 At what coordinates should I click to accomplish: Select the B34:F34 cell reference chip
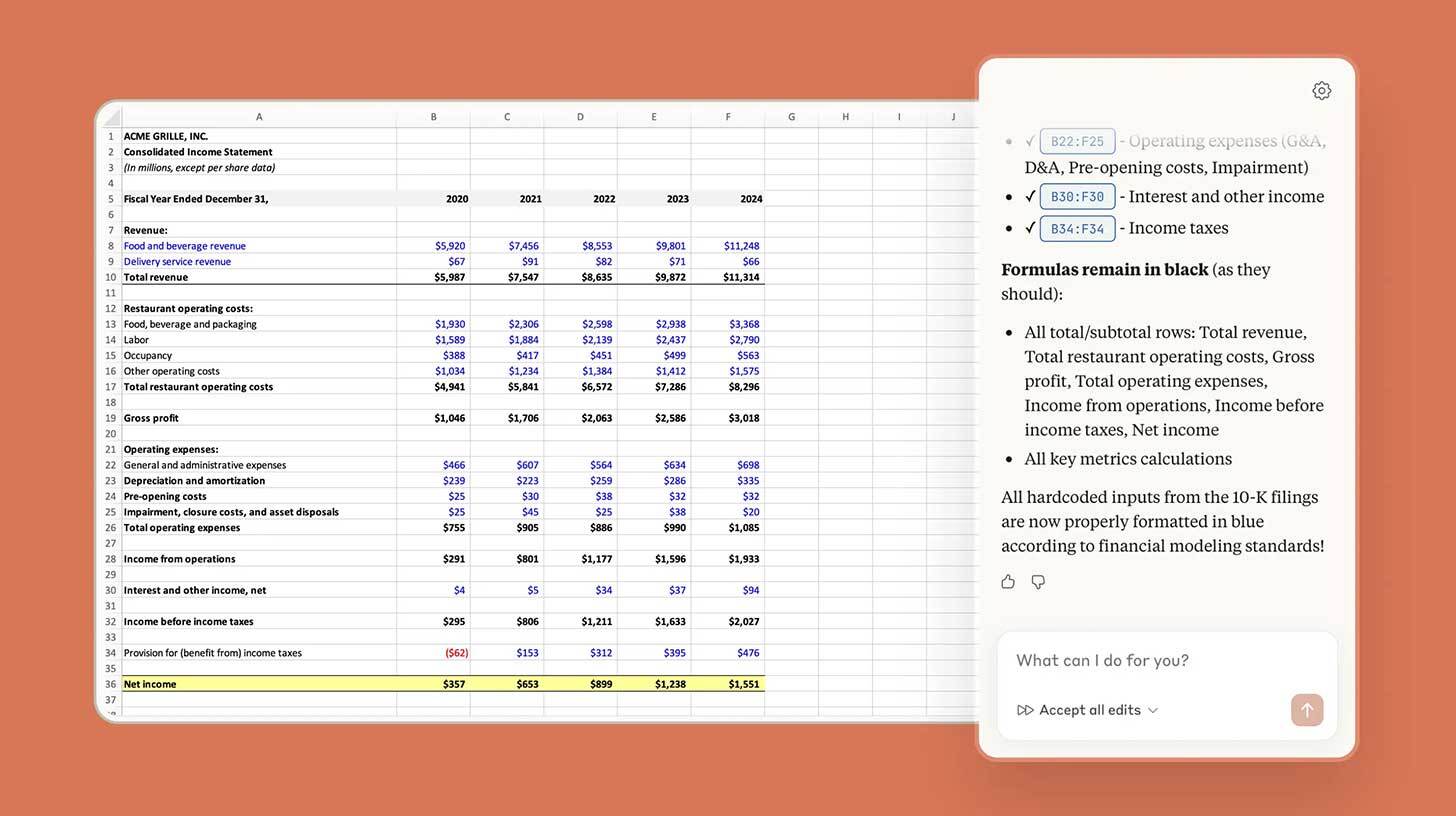click(x=1077, y=227)
